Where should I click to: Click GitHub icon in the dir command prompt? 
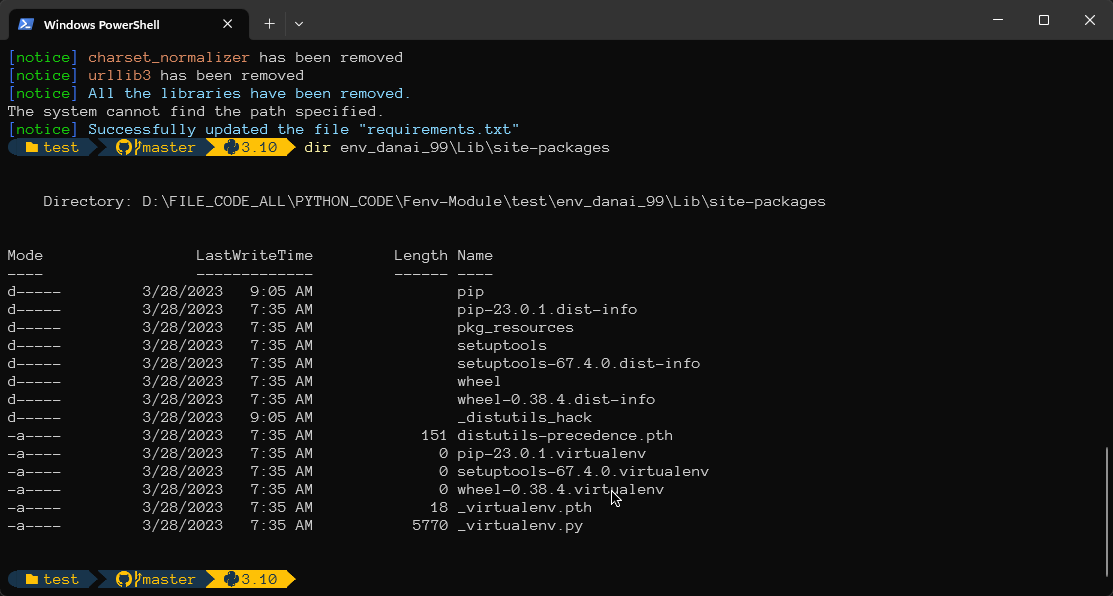coord(125,147)
